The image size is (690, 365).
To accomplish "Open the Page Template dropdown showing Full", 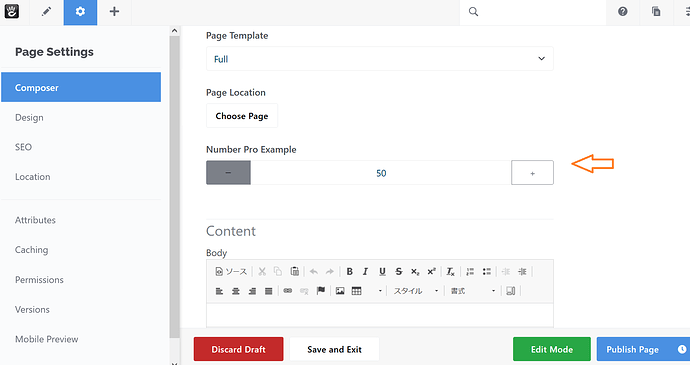I will coord(380,59).
